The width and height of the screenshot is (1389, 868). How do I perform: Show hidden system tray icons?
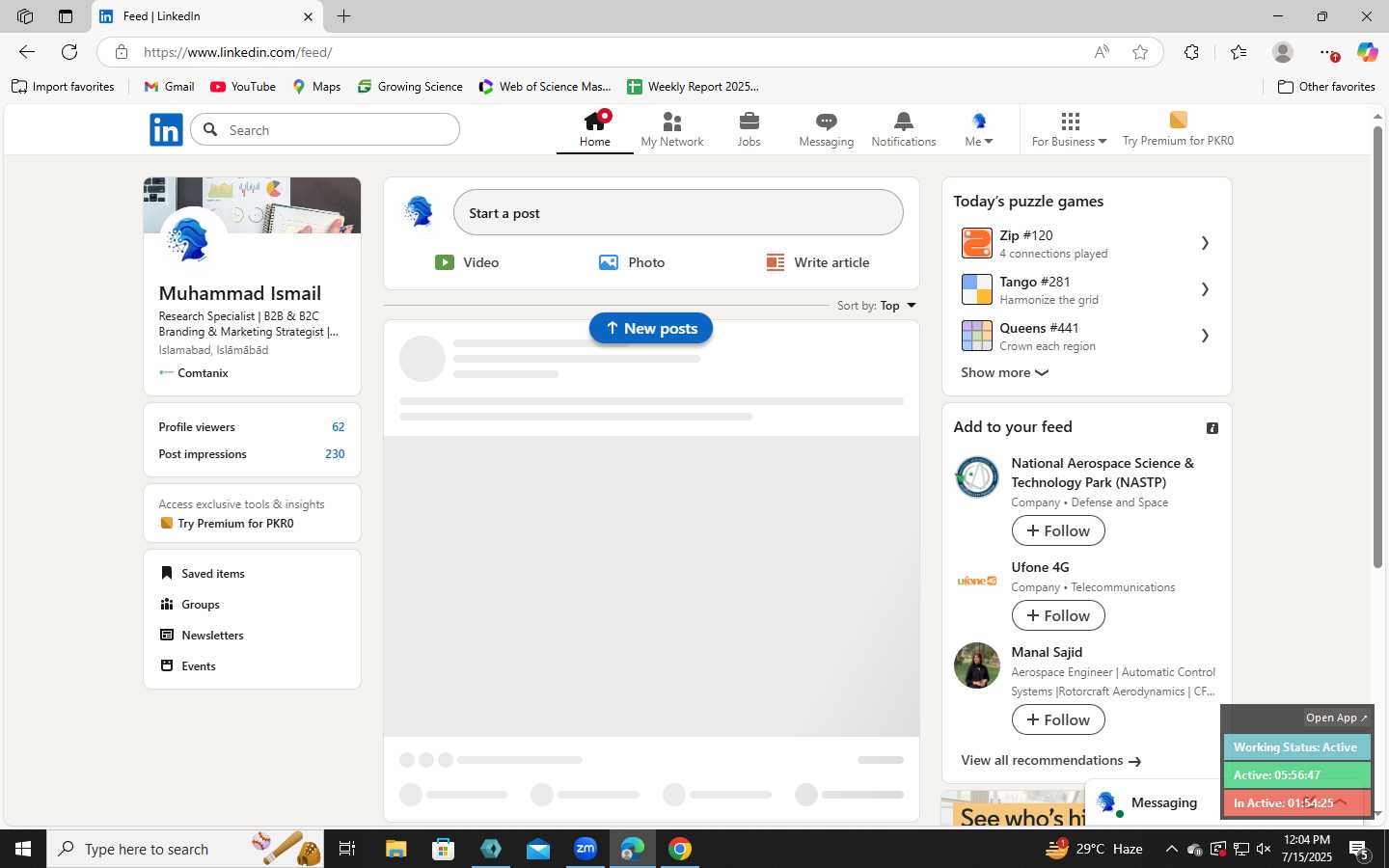pos(1171,849)
